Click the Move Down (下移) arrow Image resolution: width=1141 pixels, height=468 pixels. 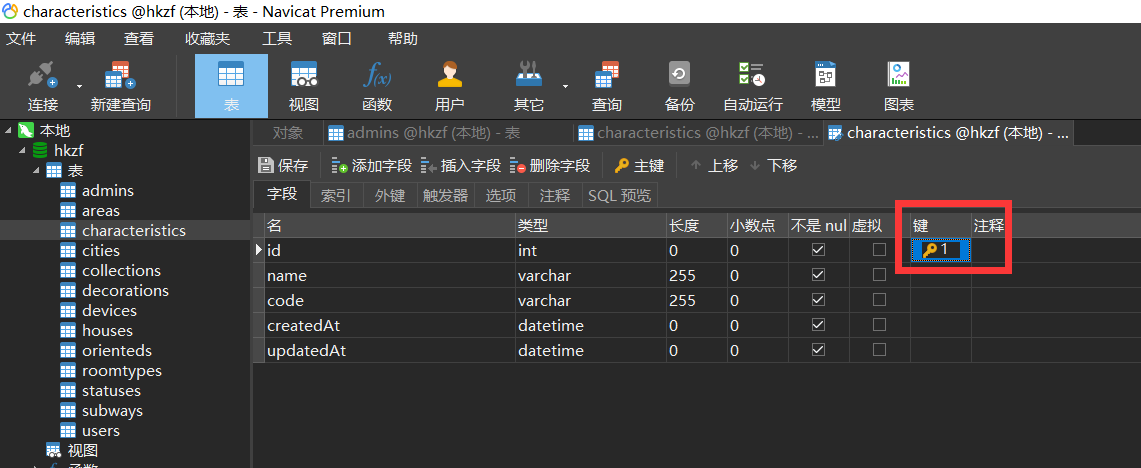click(755, 166)
